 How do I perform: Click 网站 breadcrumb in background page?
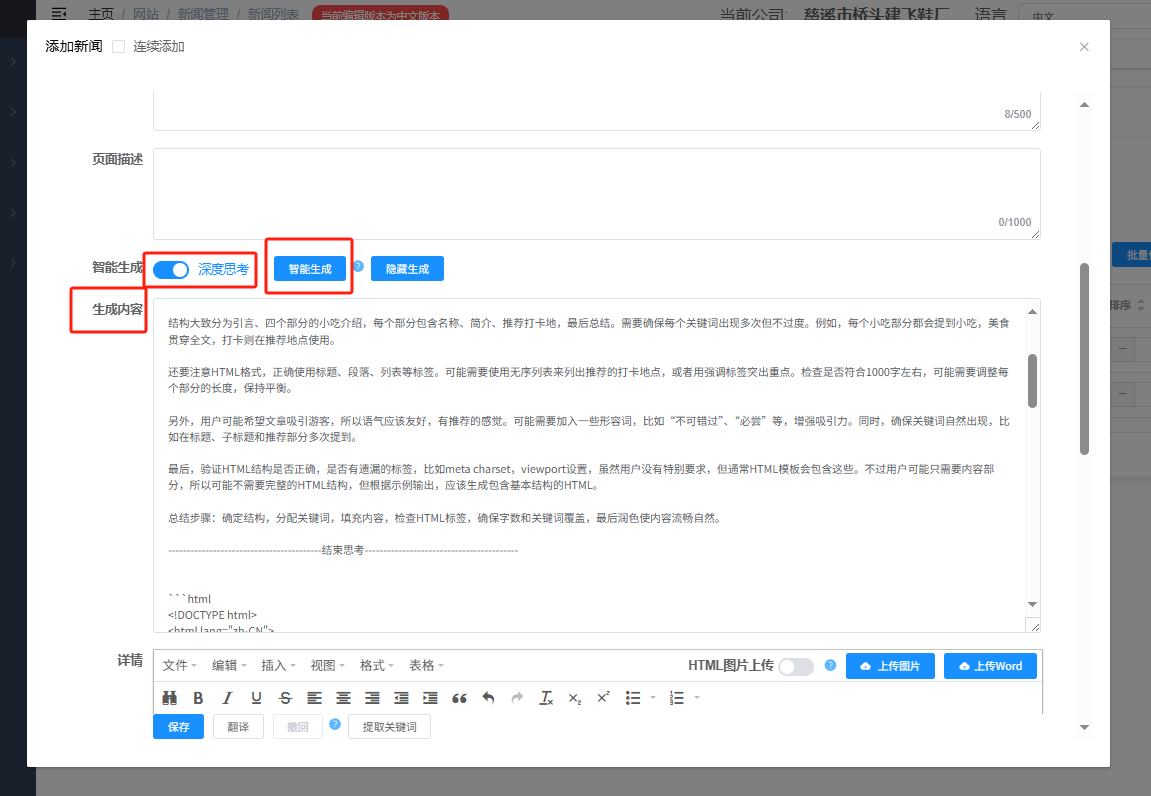tap(146, 14)
